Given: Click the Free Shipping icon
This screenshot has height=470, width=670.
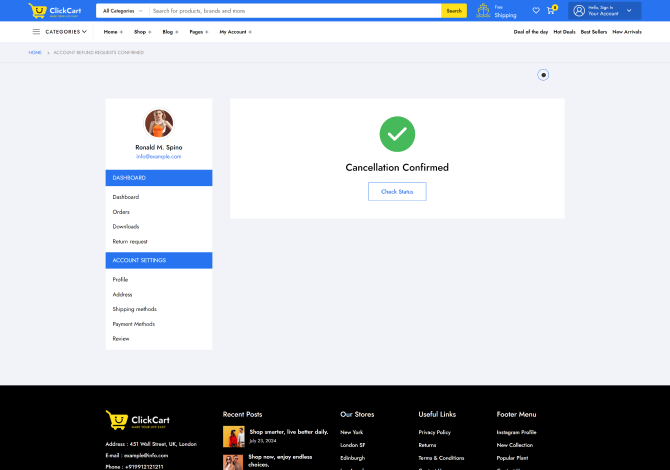Looking at the screenshot, I should tap(484, 11).
